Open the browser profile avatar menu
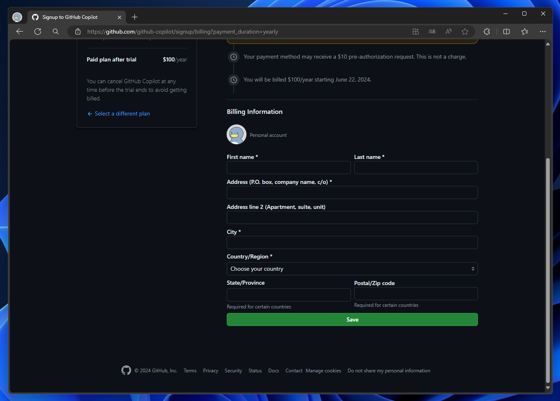Image resolution: width=560 pixels, height=401 pixels. (x=17, y=17)
